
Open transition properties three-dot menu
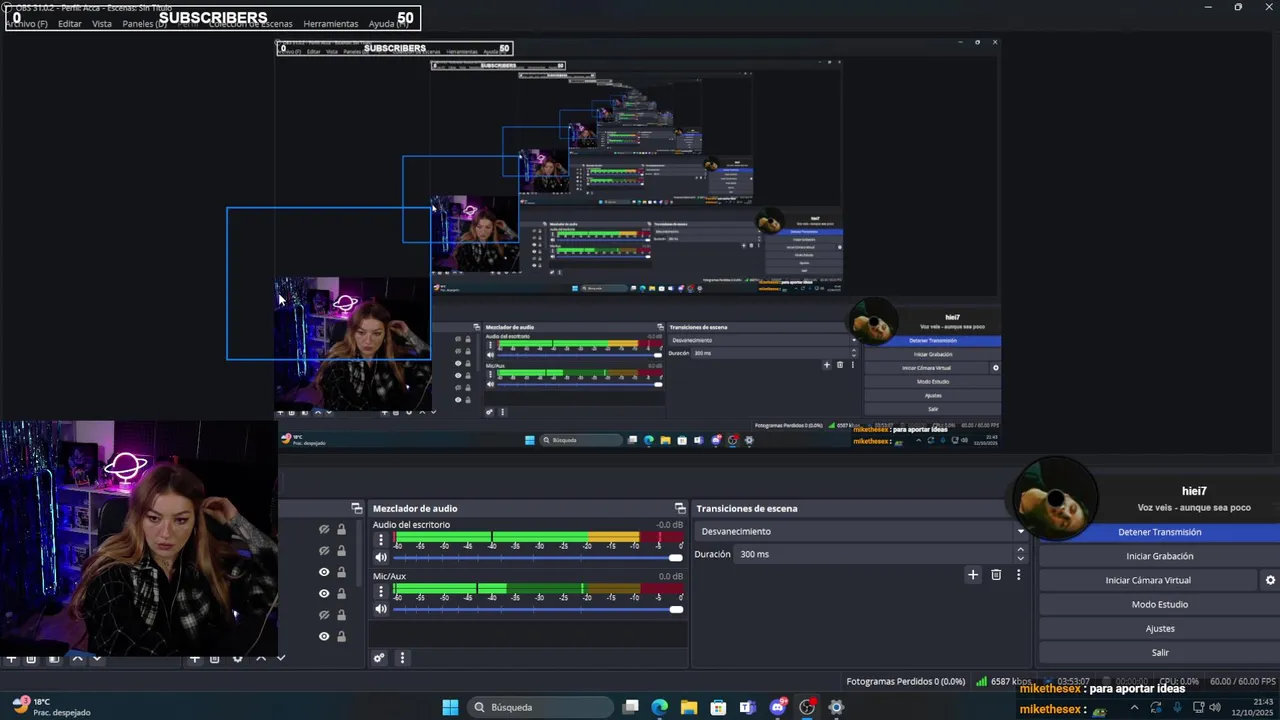pos(1019,575)
